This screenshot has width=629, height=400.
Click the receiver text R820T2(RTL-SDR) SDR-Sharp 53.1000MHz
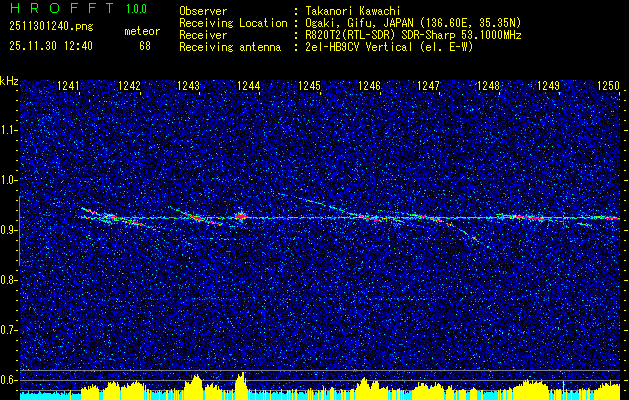(413, 35)
